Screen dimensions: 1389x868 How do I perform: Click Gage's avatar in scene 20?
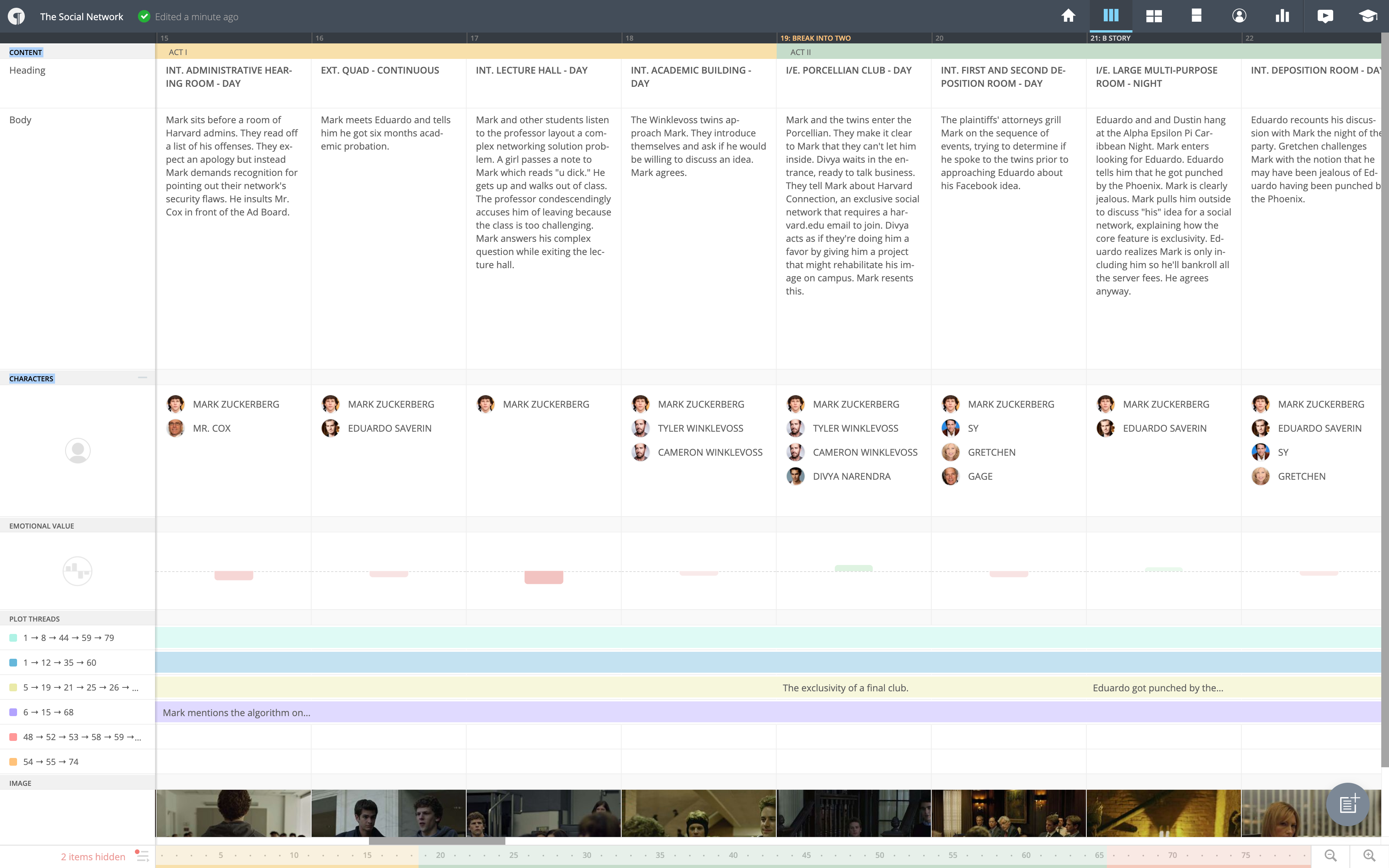951,477
